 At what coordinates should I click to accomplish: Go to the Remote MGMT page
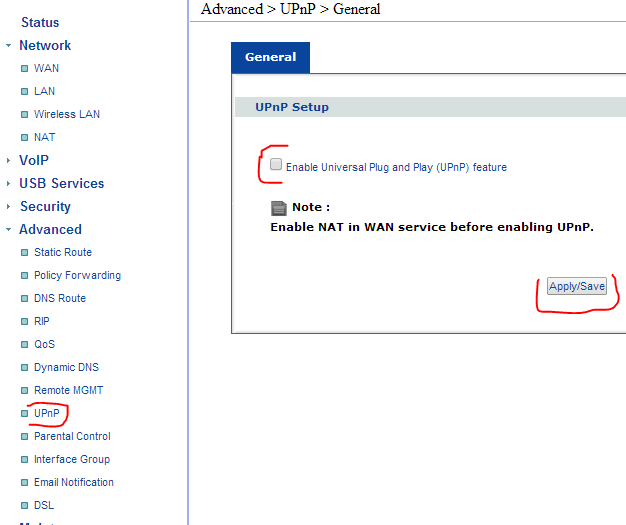point(68,390)
